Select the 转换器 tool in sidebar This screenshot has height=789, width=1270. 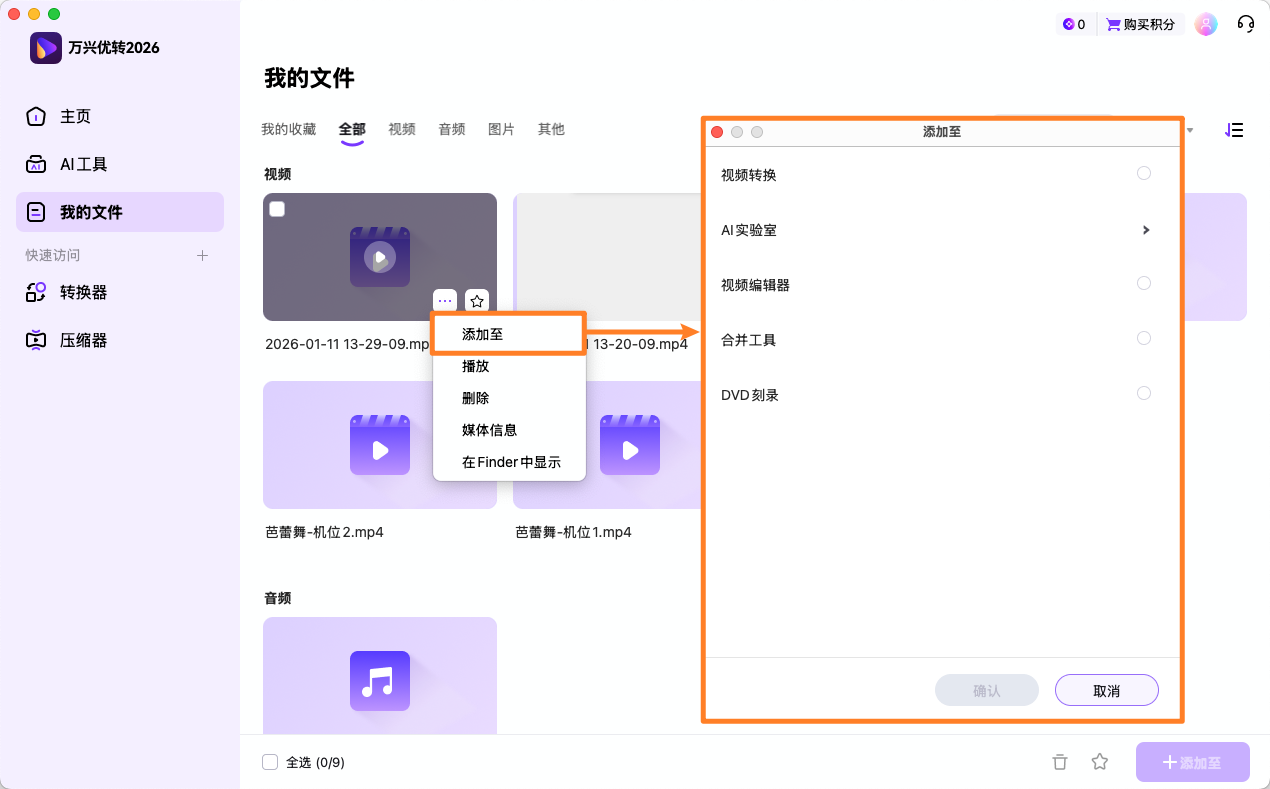(85, 292)
